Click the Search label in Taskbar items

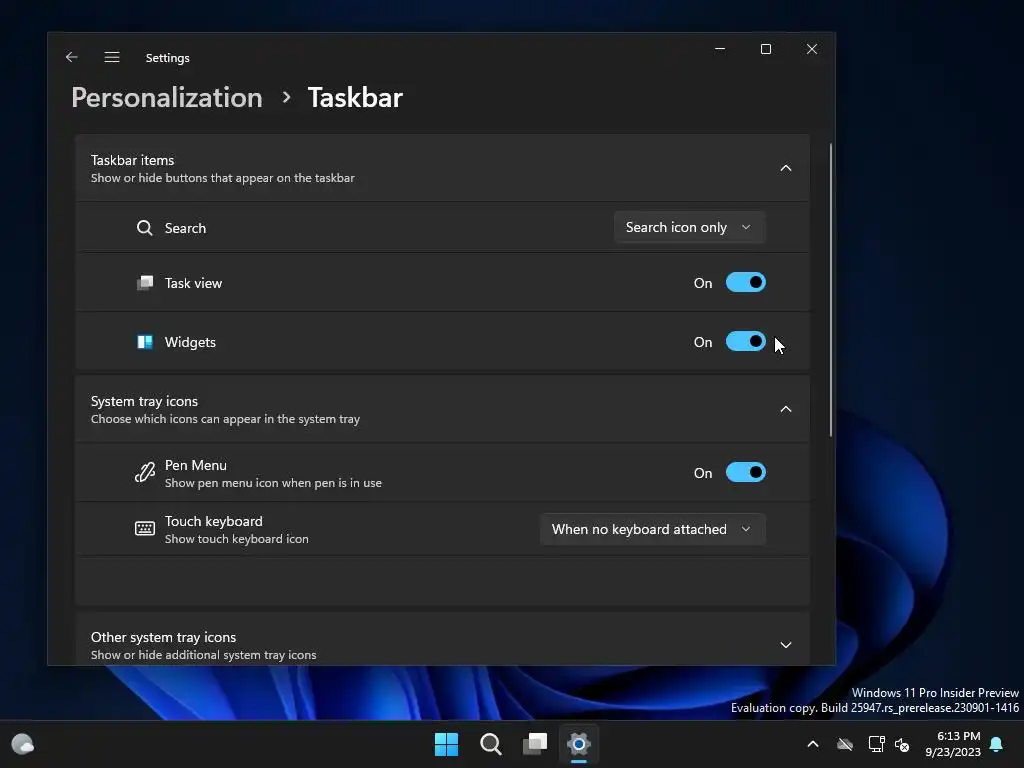pyautogui.click(x=185, y=228)
